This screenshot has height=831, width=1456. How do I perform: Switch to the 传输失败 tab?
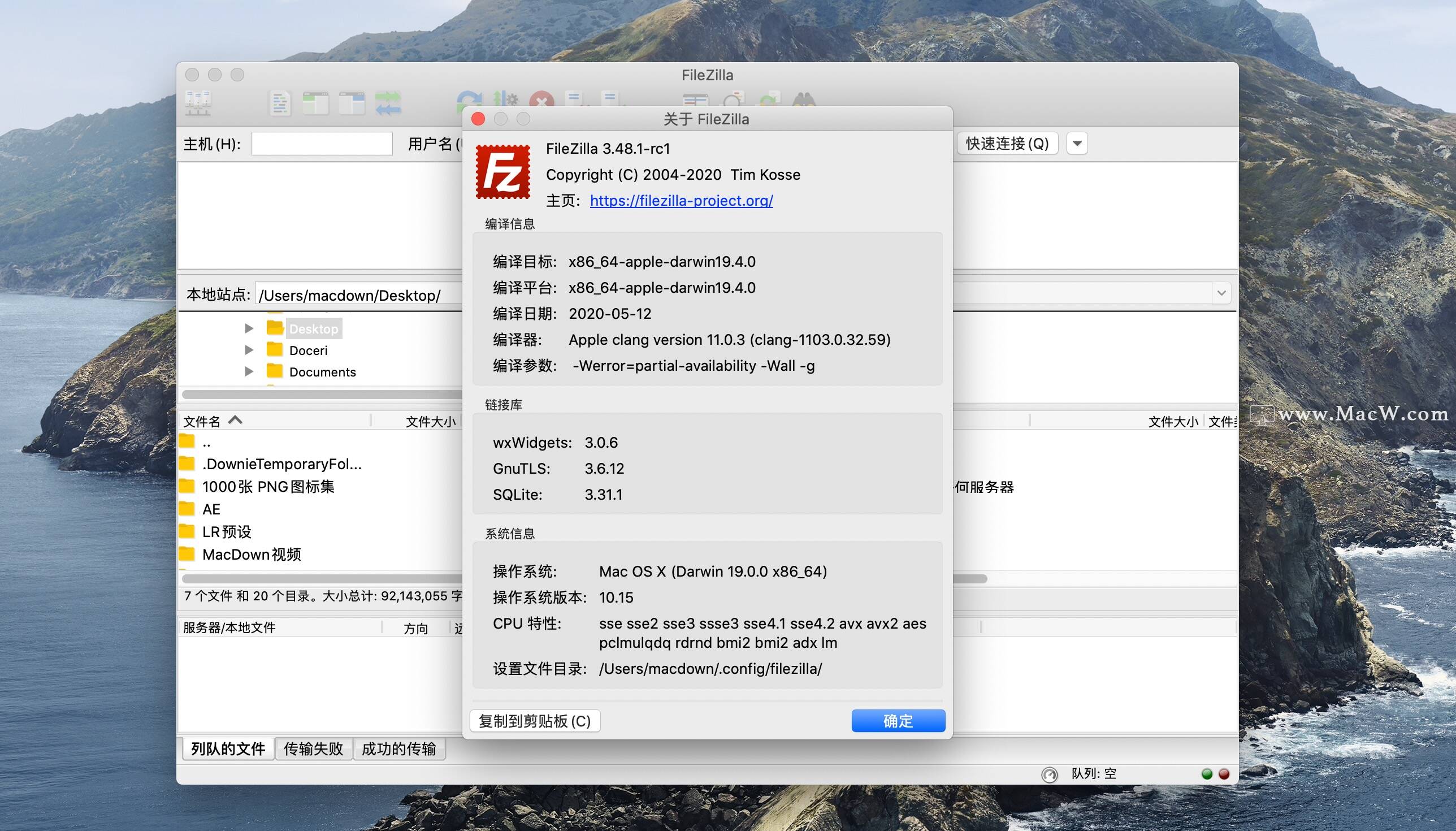click(x=313, y=748)
